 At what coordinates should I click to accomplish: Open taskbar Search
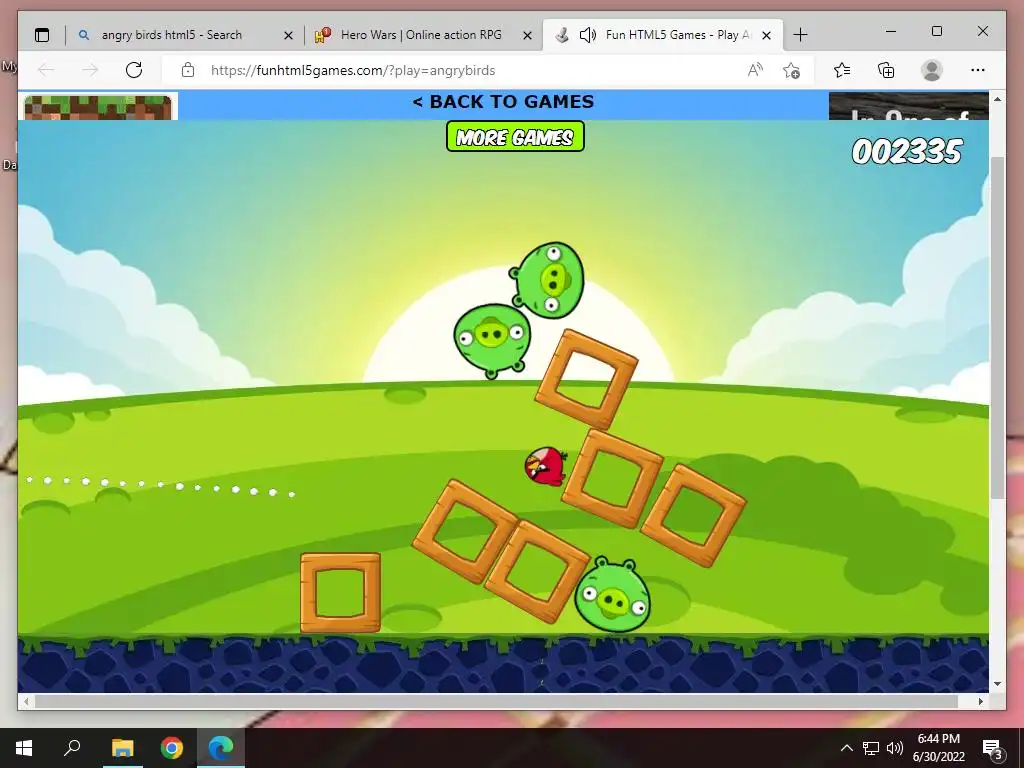[72, 748]
